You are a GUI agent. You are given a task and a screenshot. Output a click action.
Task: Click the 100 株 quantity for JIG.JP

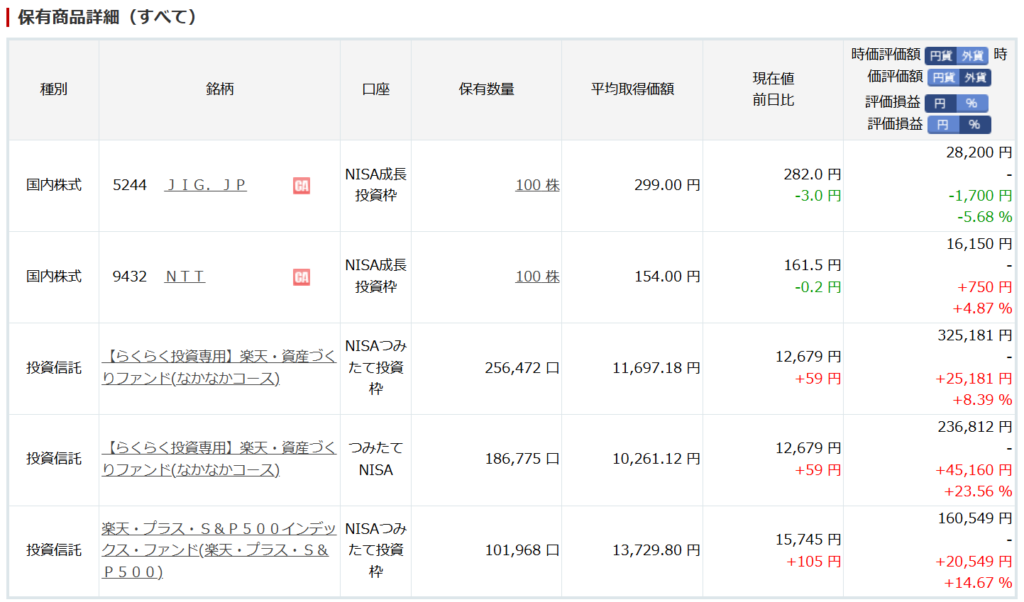tap(537, 185)
